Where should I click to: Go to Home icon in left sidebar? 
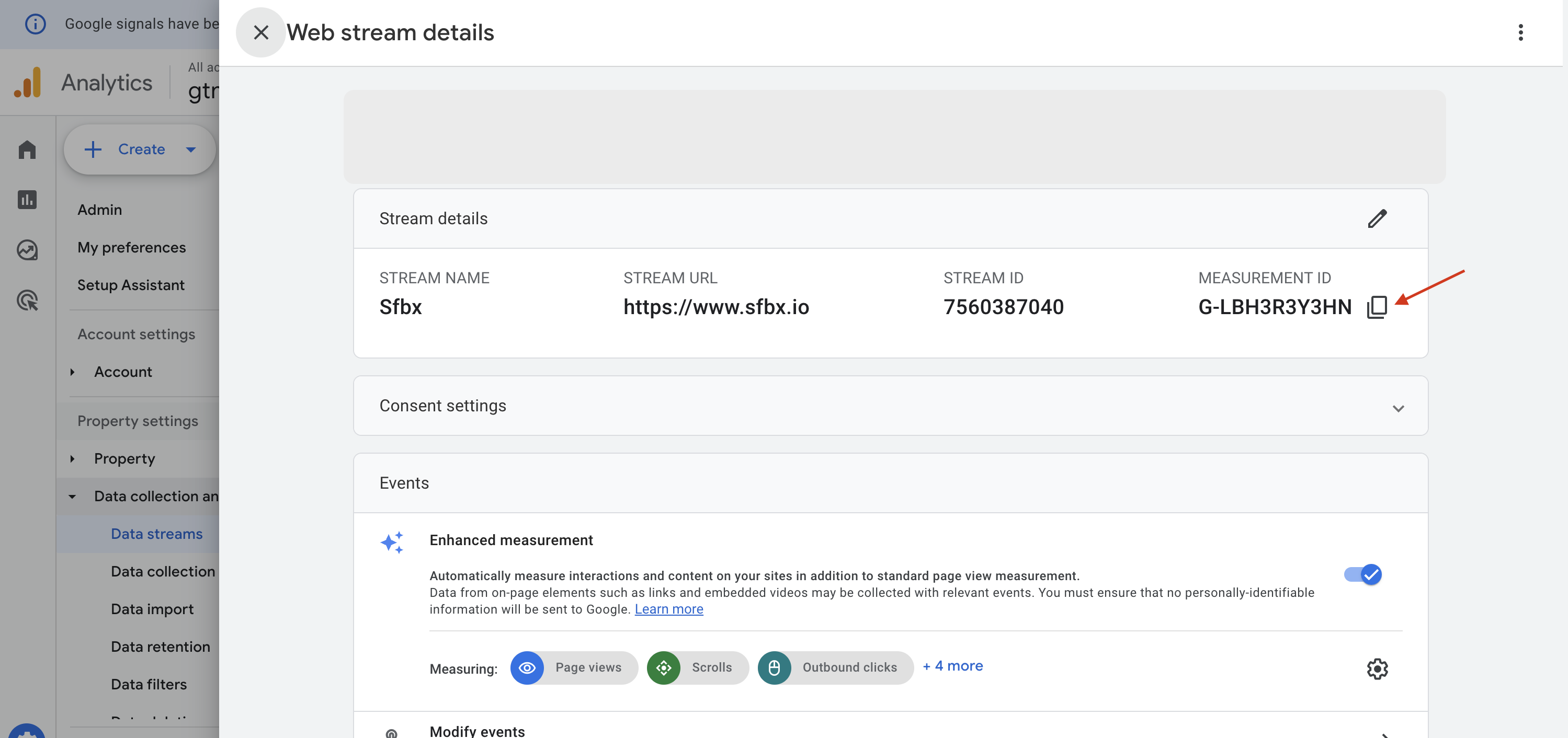coord(27,149)
